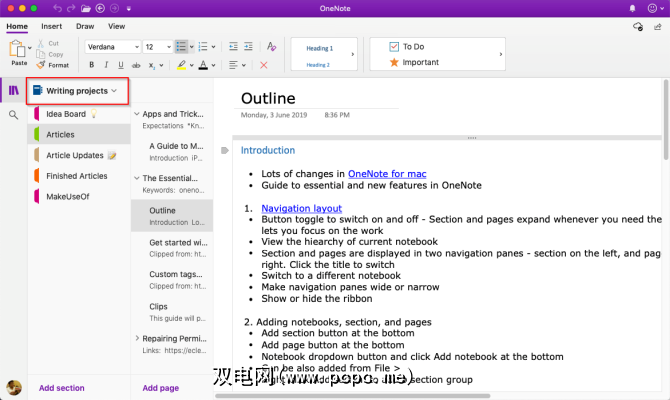
Task: Toggle the bulleted list button
Action: (x=182, y=46)
